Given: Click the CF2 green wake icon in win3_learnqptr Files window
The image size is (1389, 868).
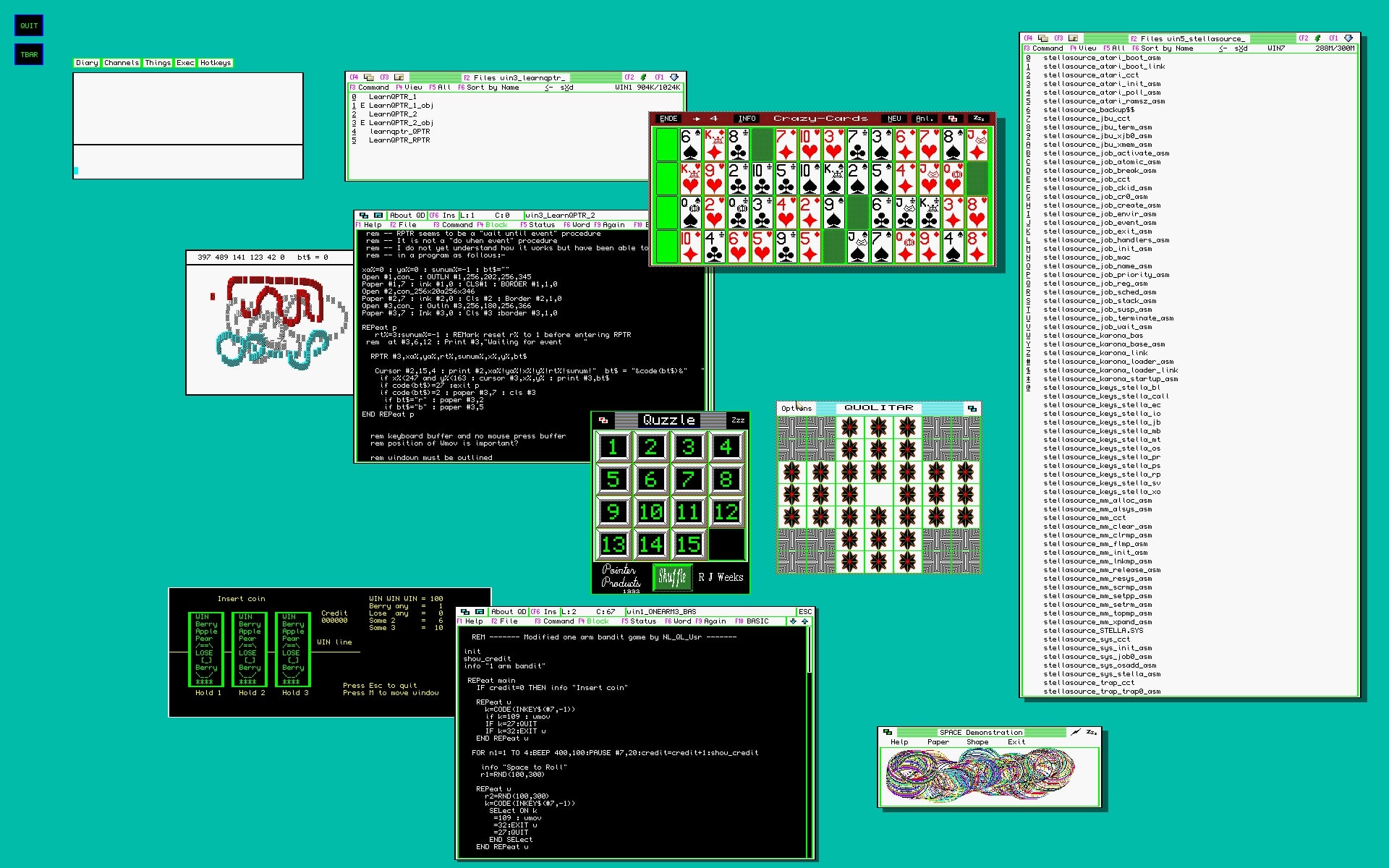Looking at the screenshot, I should point(643,77).
